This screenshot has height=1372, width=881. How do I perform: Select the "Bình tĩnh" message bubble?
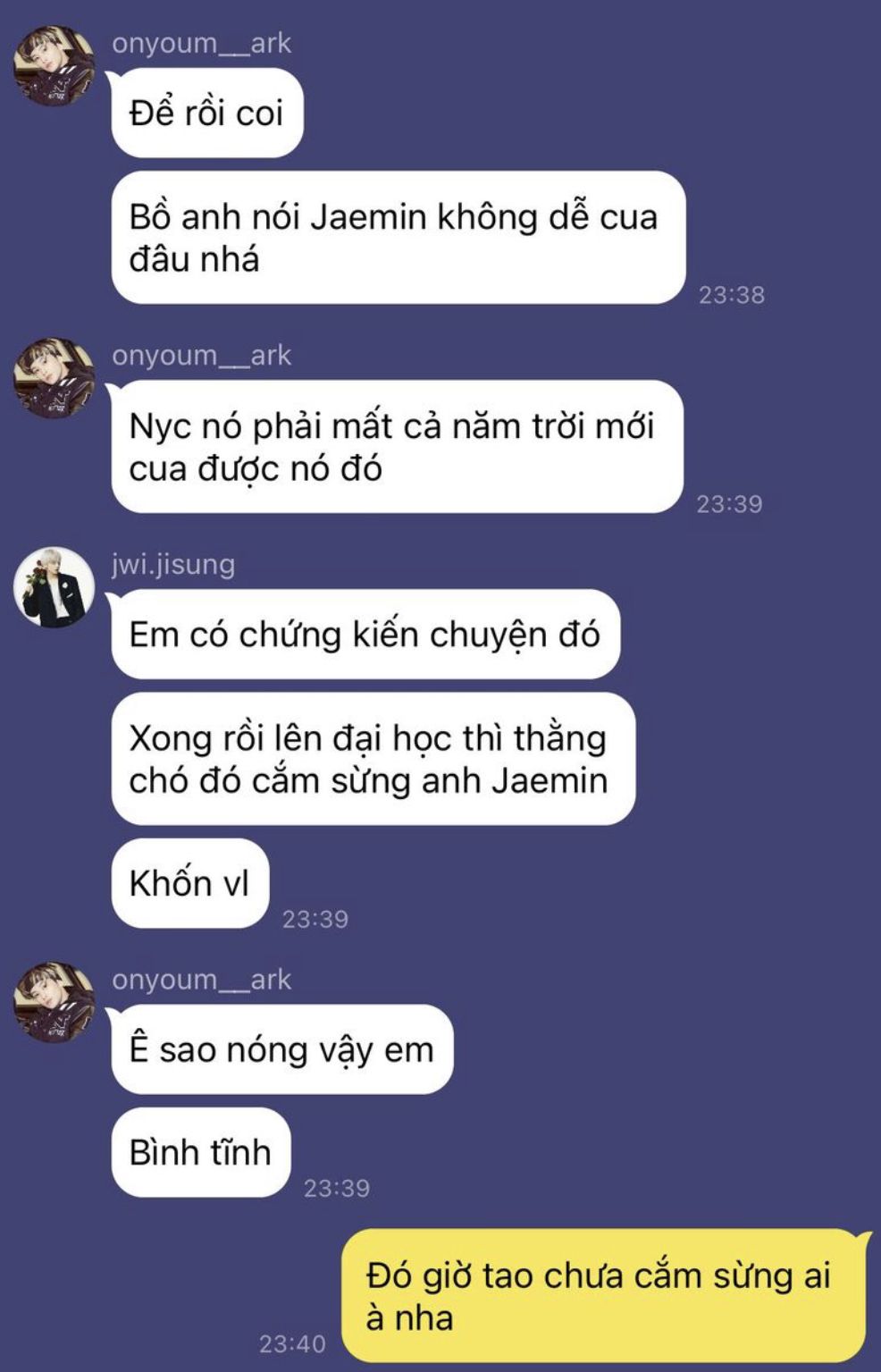pos(201,1152)
